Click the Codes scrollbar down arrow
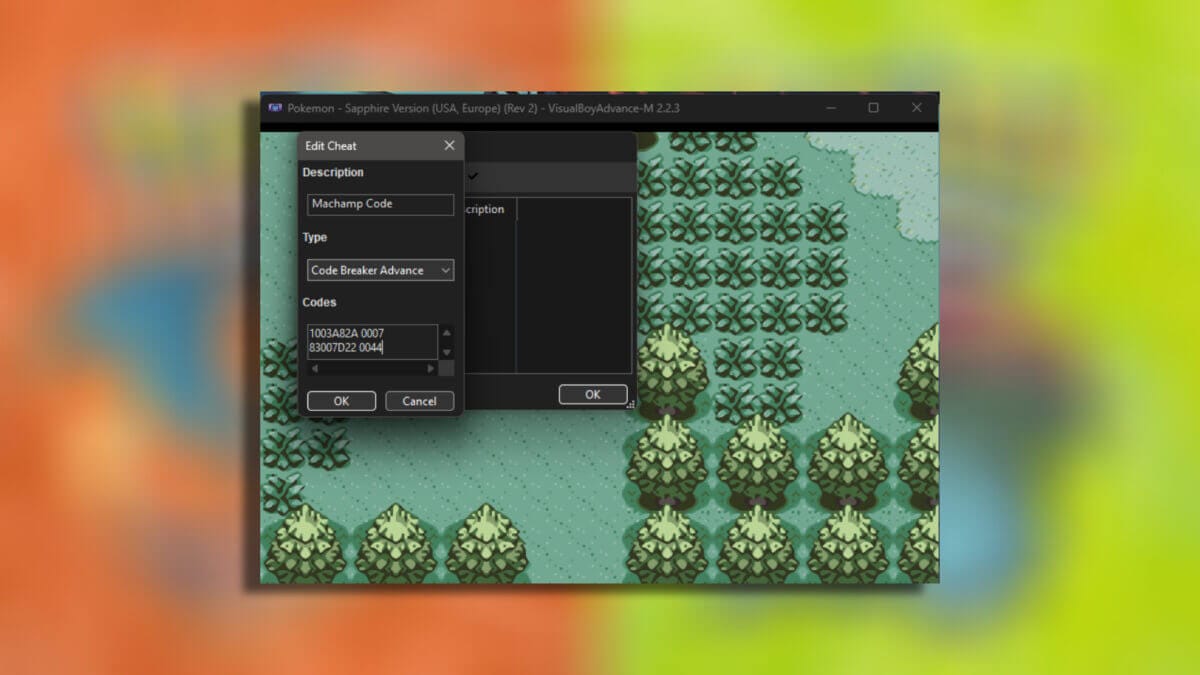The height and width of the screenshot is (675, 1200). point(446,352)
